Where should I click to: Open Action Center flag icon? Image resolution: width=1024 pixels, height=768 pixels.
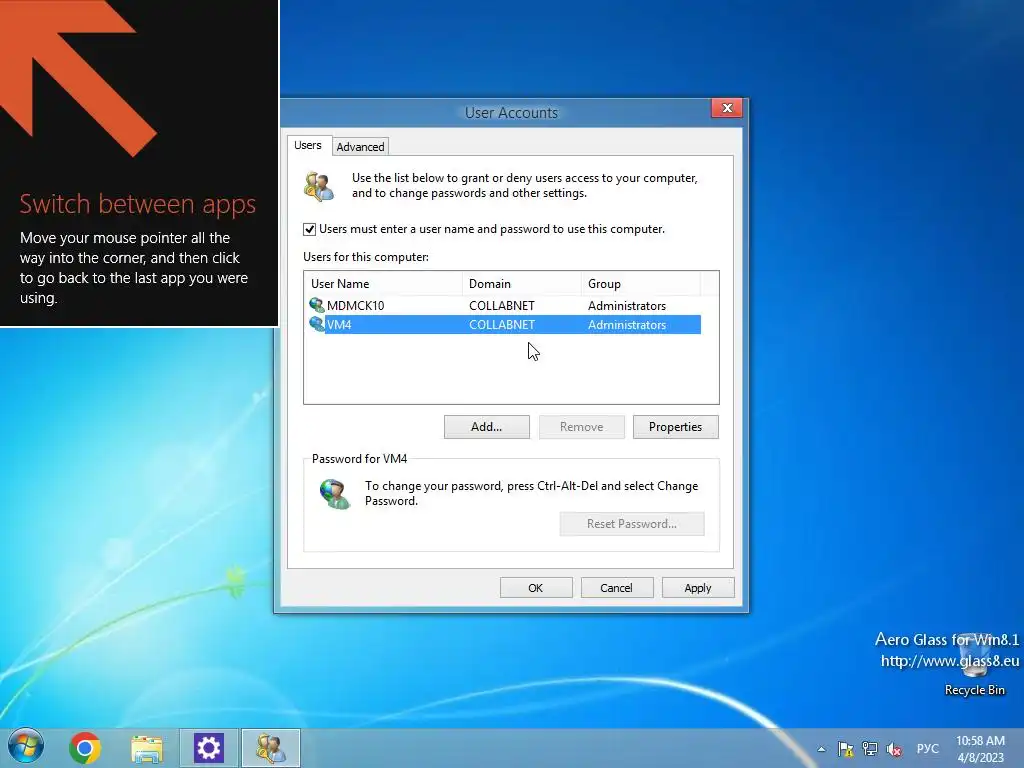coord(846,749)
